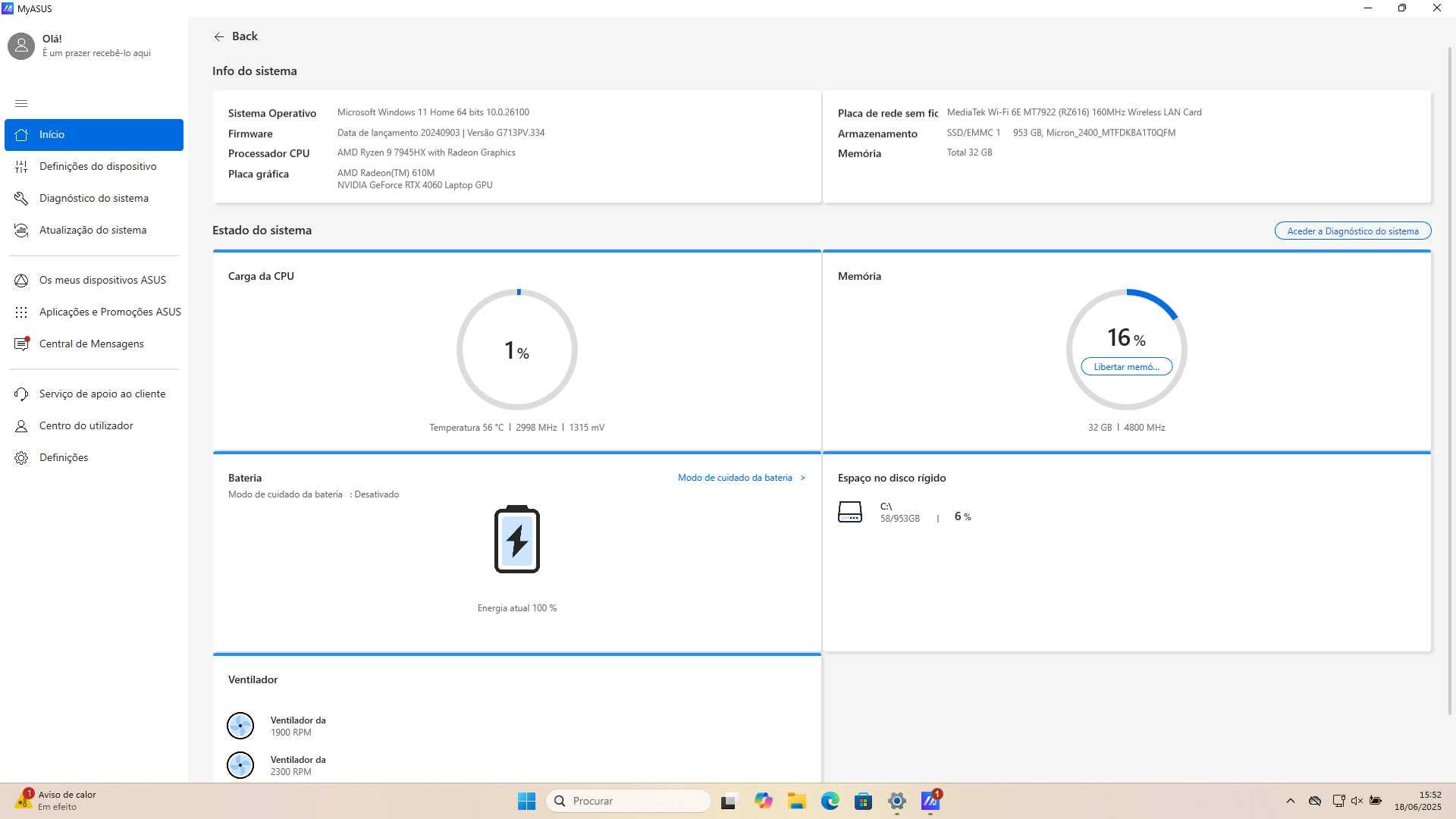Click the Libertar memória button

pos(1126,367)
